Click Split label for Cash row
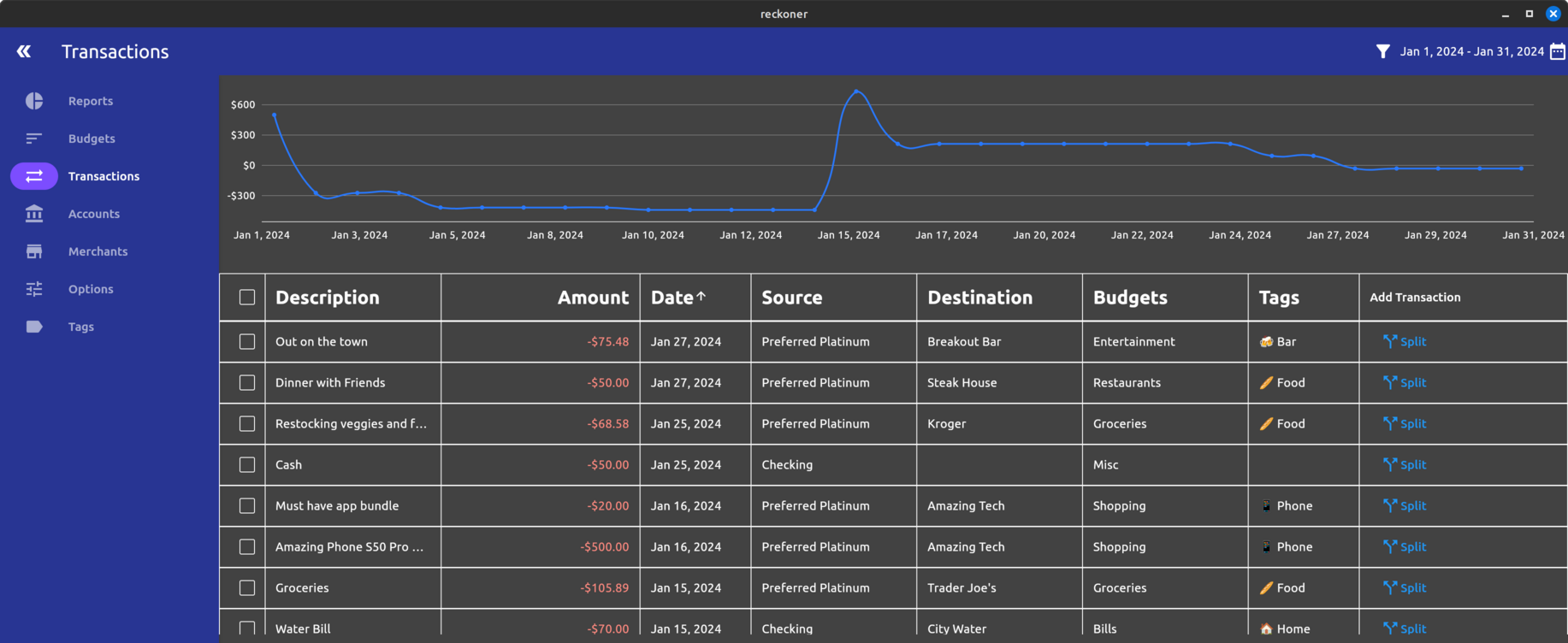The width and height of the screenshot is (1568, 643). click(1413, 464)
